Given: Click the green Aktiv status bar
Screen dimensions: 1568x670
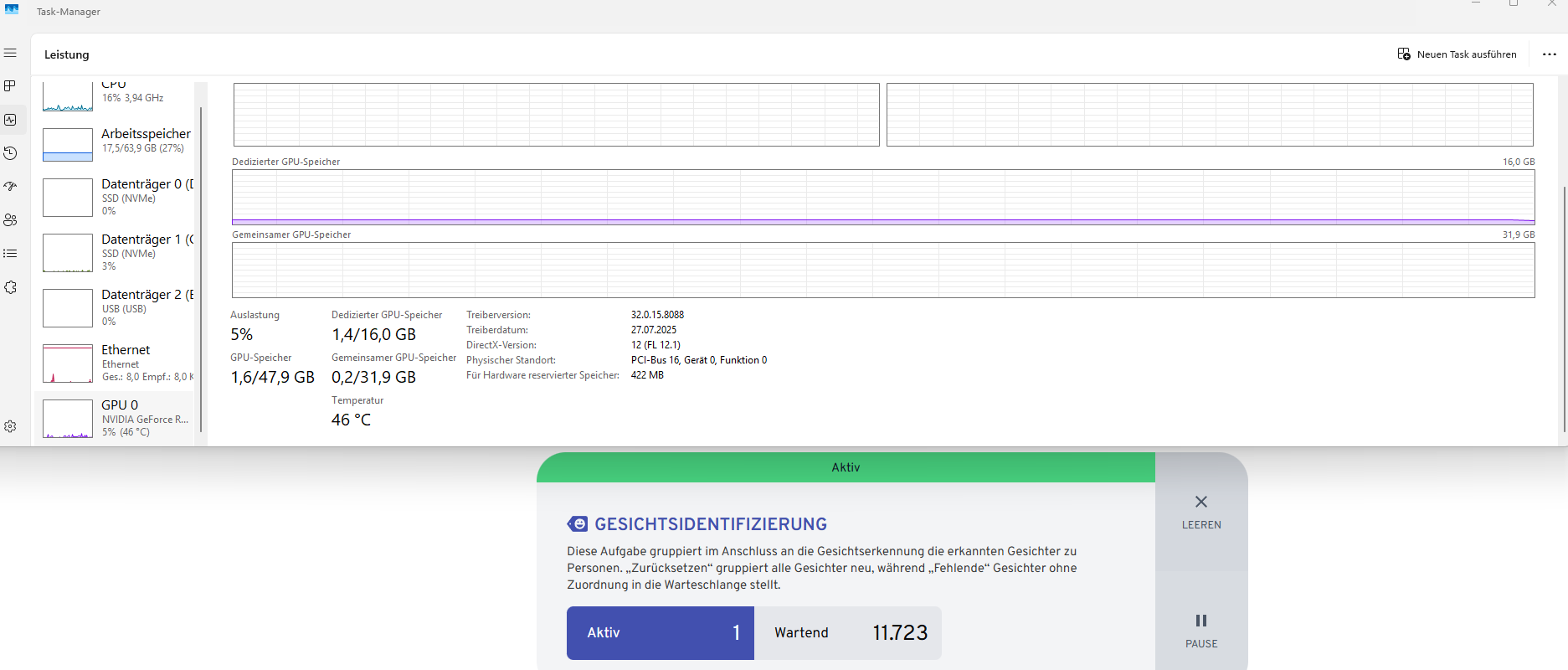Looking at the screenshot, I should [846, 467].
